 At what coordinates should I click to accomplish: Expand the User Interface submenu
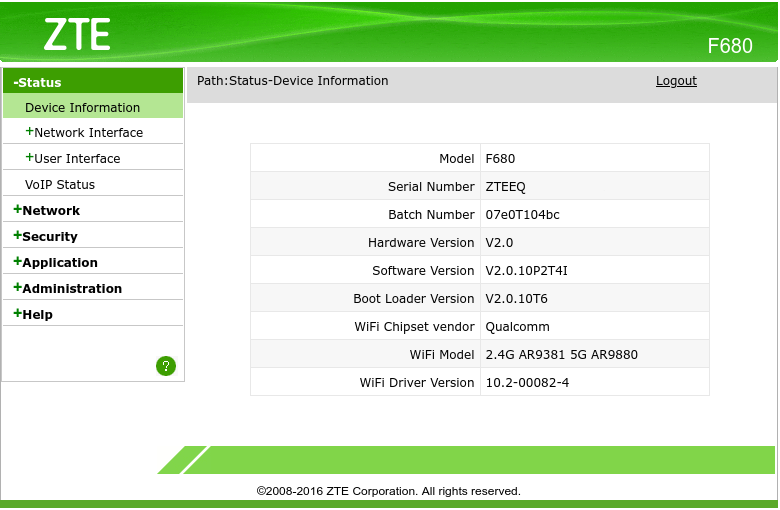[73, 159]
